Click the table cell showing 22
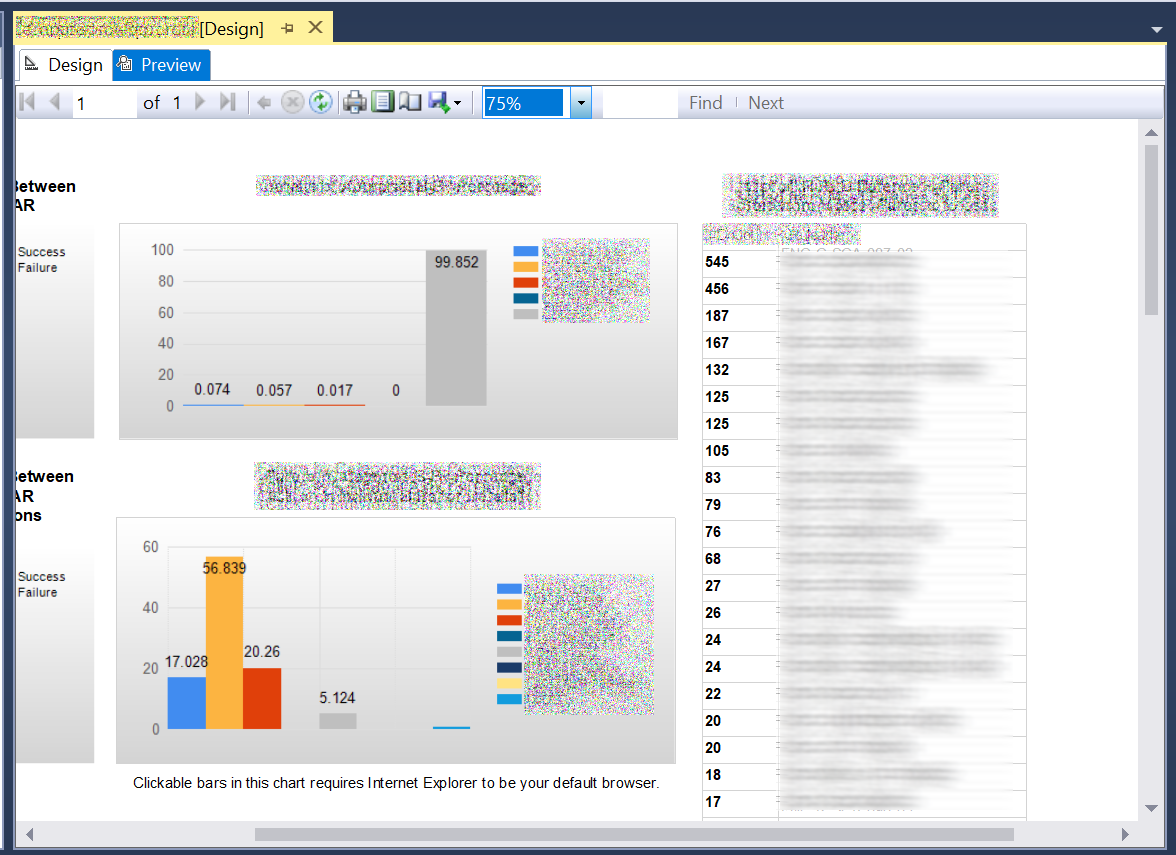 [740, 694]
